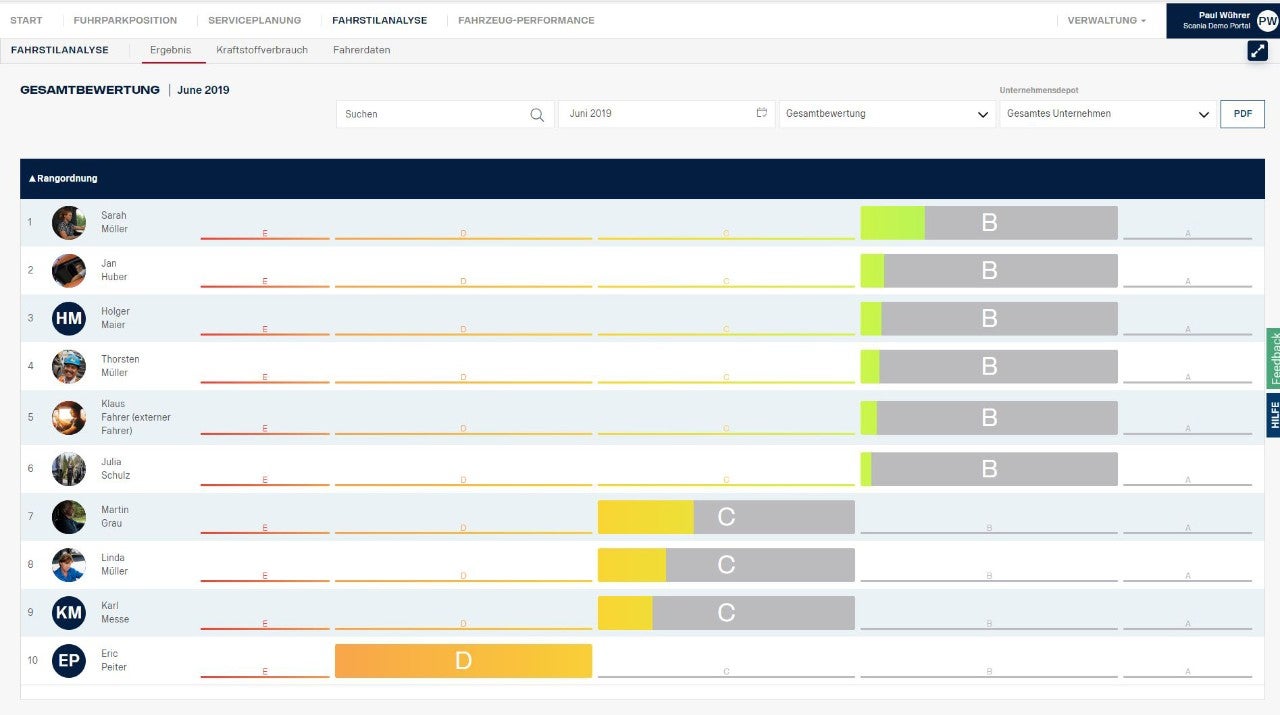
Task: Click the Suchen search input field
Action: pos(445,114)
